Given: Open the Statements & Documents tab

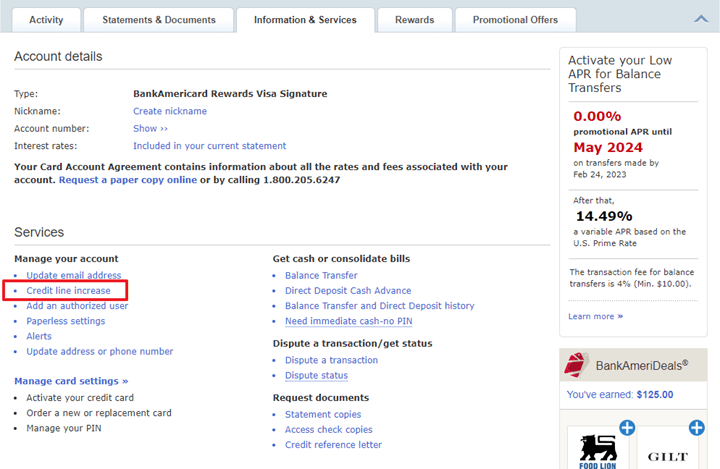Looking at the screenshot, I should point(159,20).
